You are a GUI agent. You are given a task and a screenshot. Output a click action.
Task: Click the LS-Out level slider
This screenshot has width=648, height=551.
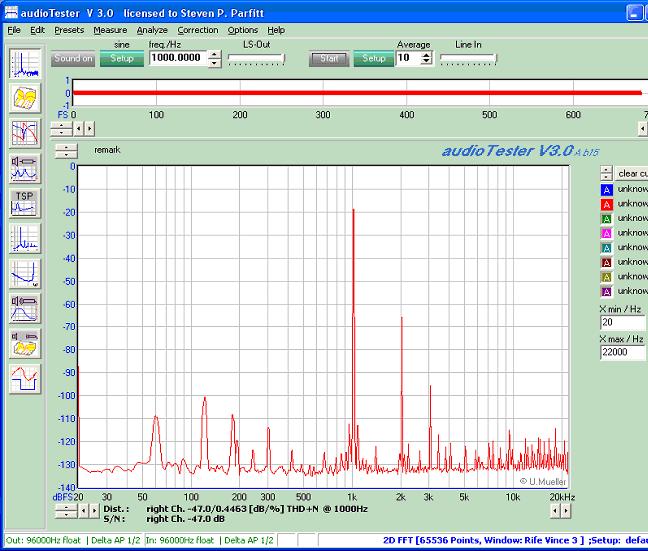[x=256, y=59]
